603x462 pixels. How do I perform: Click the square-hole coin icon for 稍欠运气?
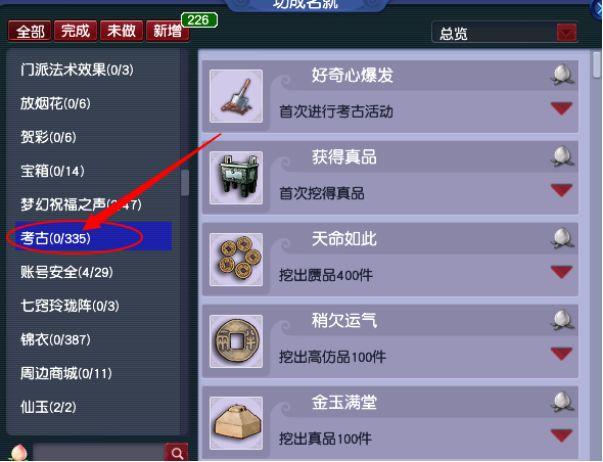tap(236, 342)
